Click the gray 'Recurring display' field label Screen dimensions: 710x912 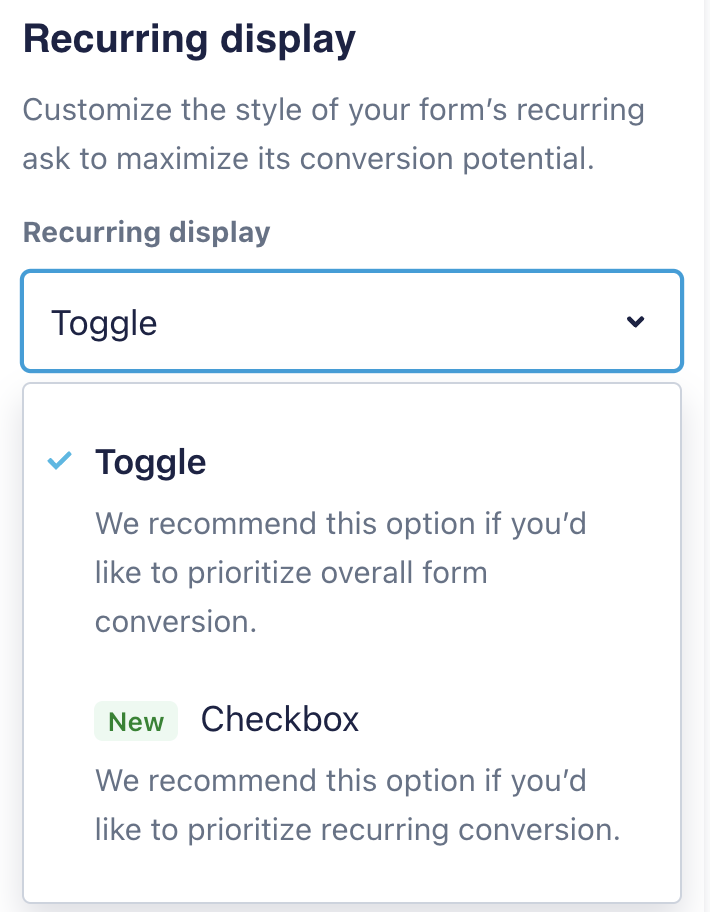(146, 232)
